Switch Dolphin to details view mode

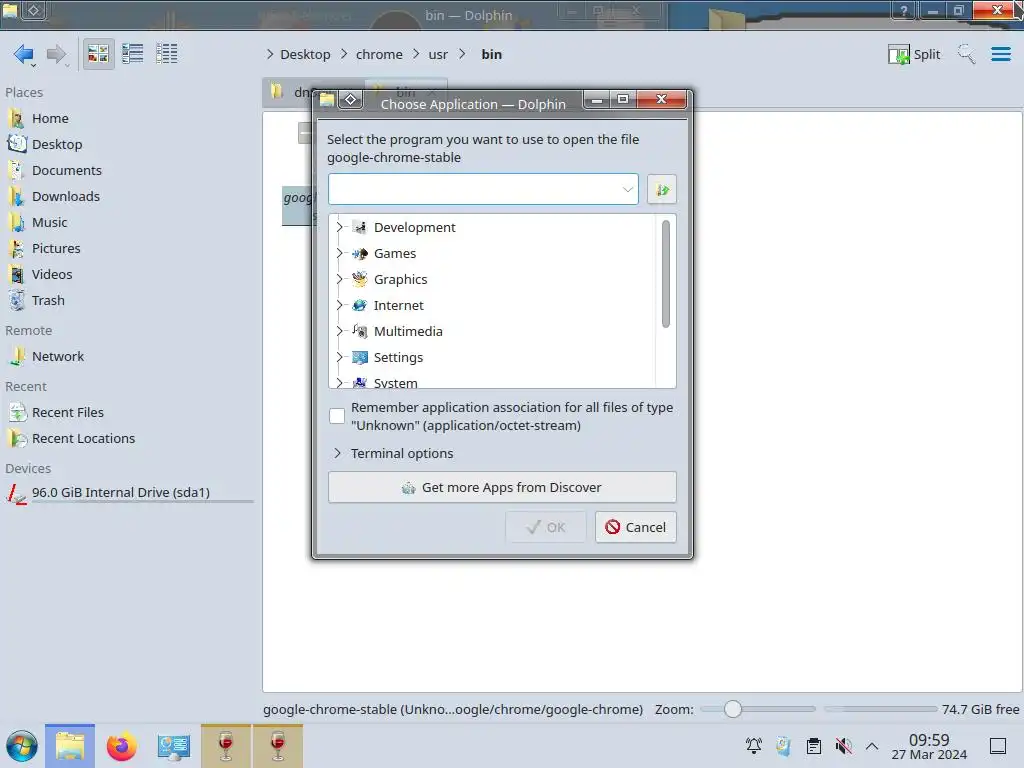[167, 54]
